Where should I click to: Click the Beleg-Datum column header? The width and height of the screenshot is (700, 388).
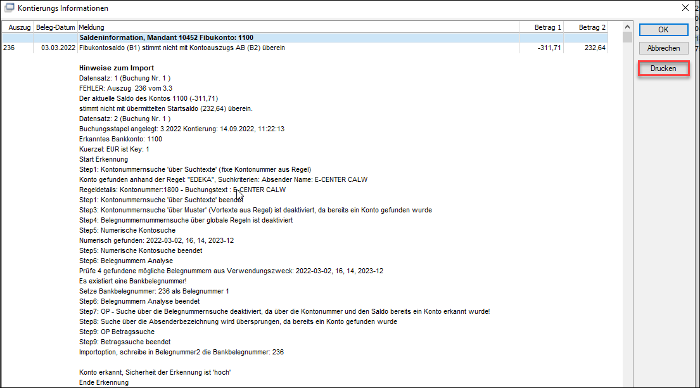[x=55, y=27]
